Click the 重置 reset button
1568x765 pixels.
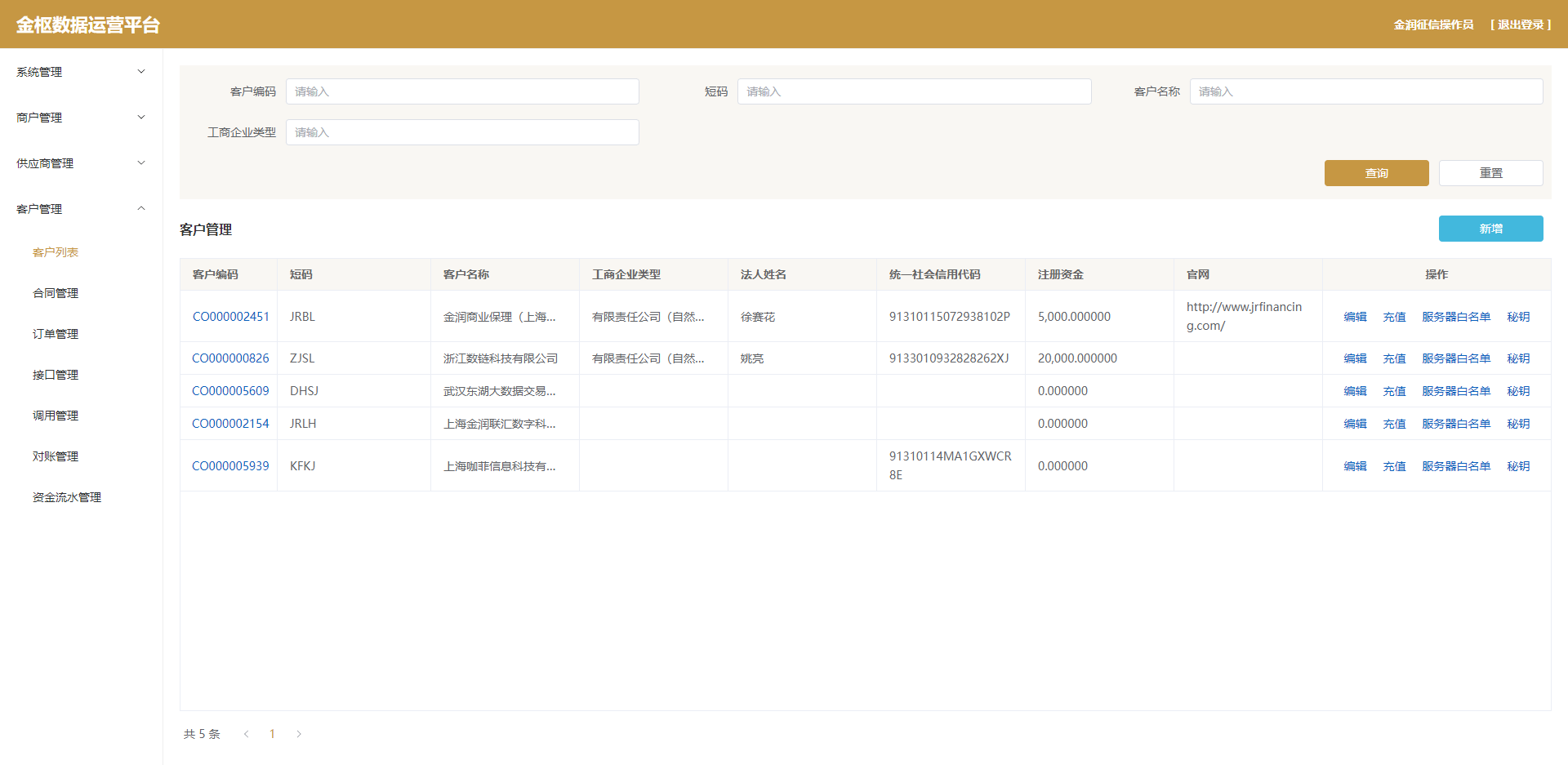[x=1491, y=173]
